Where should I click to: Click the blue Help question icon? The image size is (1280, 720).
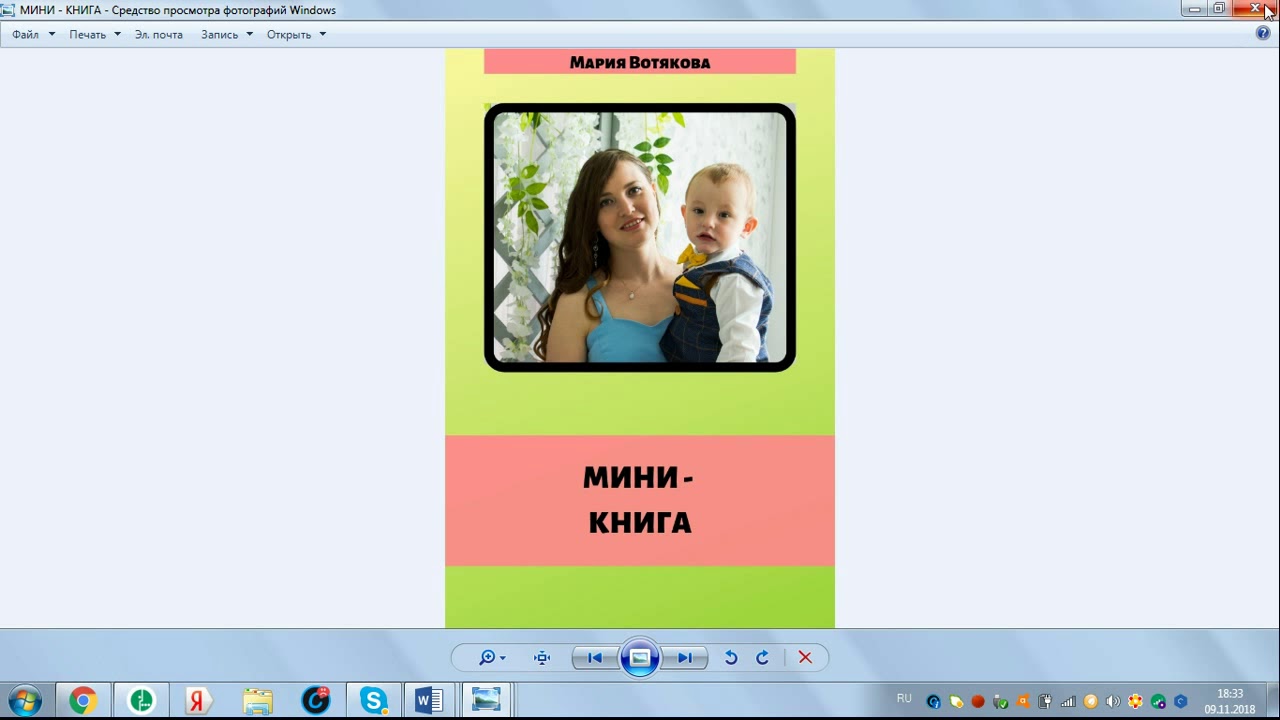[1263, 33]
